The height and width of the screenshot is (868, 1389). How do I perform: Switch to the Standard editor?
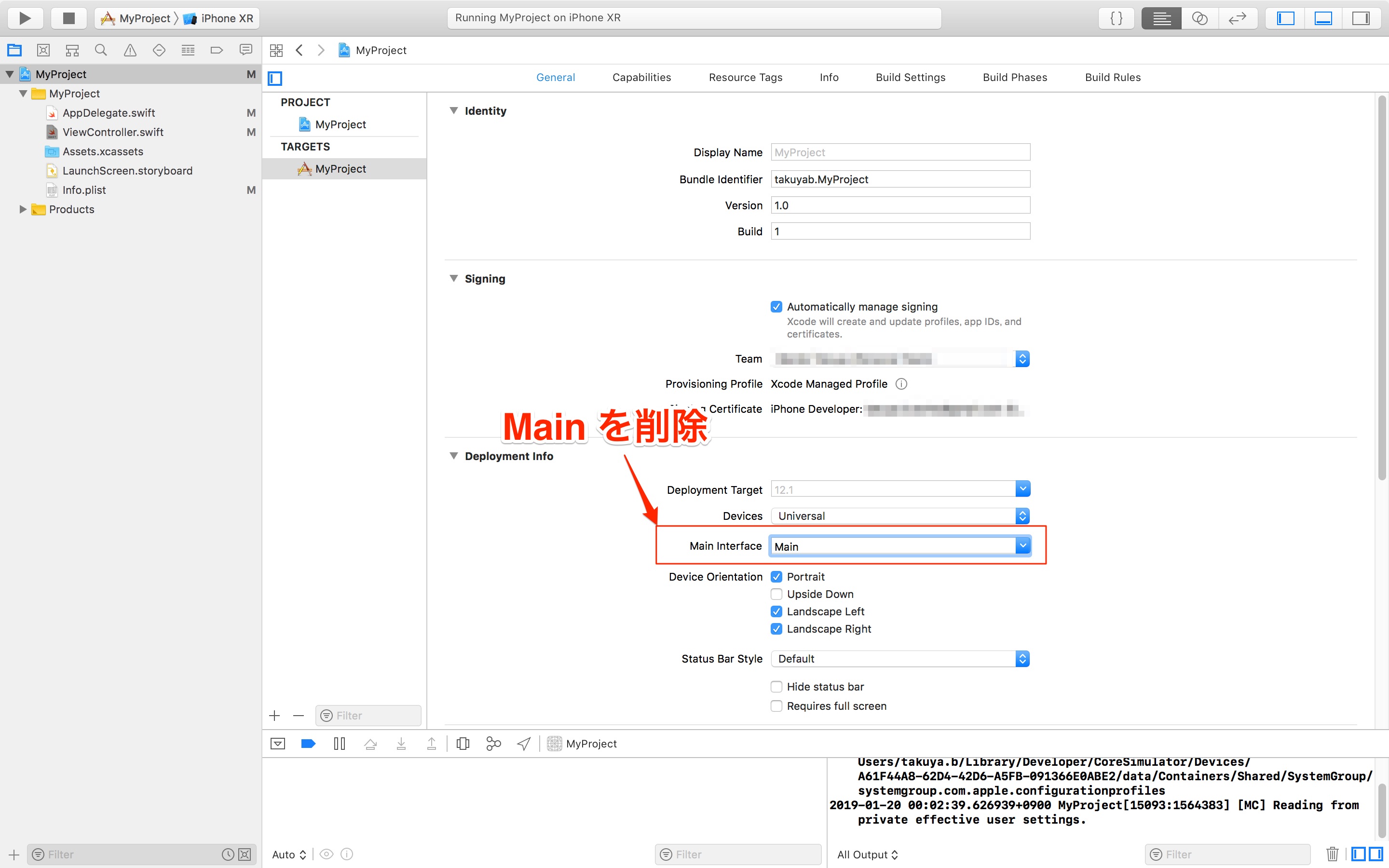[1161, 18]
